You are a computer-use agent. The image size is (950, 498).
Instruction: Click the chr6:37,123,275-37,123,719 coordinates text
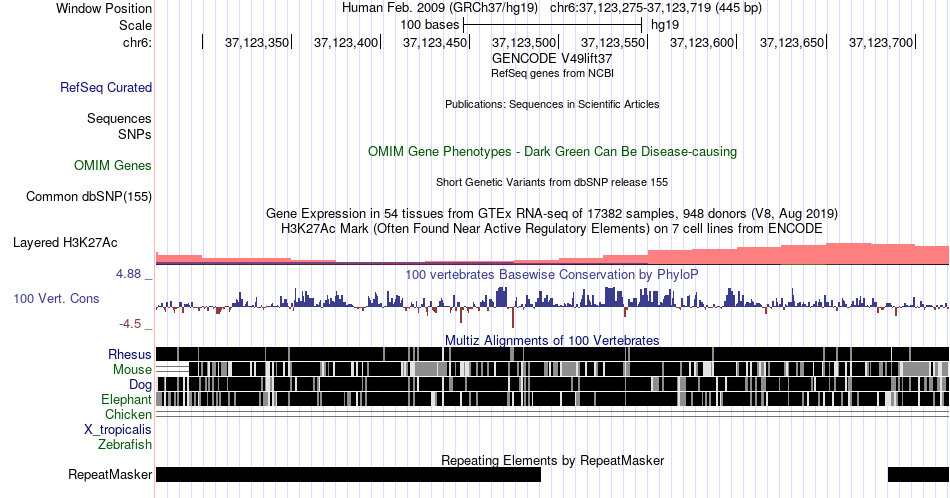656,8
